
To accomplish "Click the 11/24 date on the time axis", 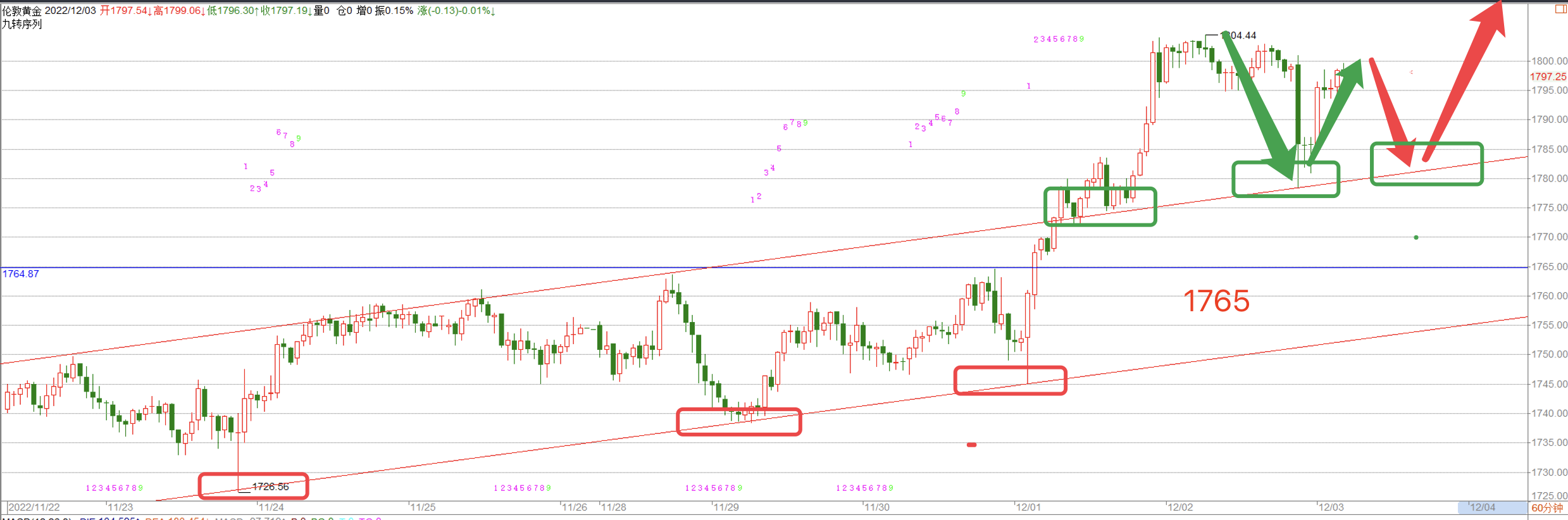I will 271,507.
